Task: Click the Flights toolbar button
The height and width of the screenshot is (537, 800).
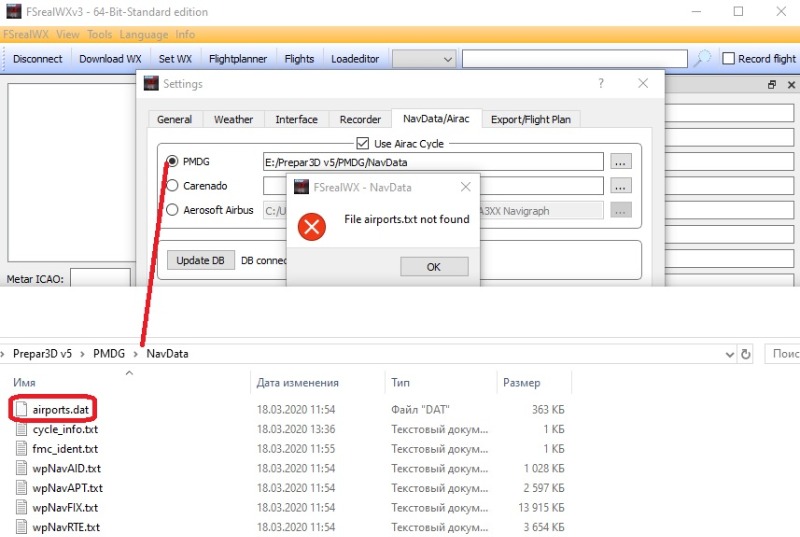Action: click(299, 59)
